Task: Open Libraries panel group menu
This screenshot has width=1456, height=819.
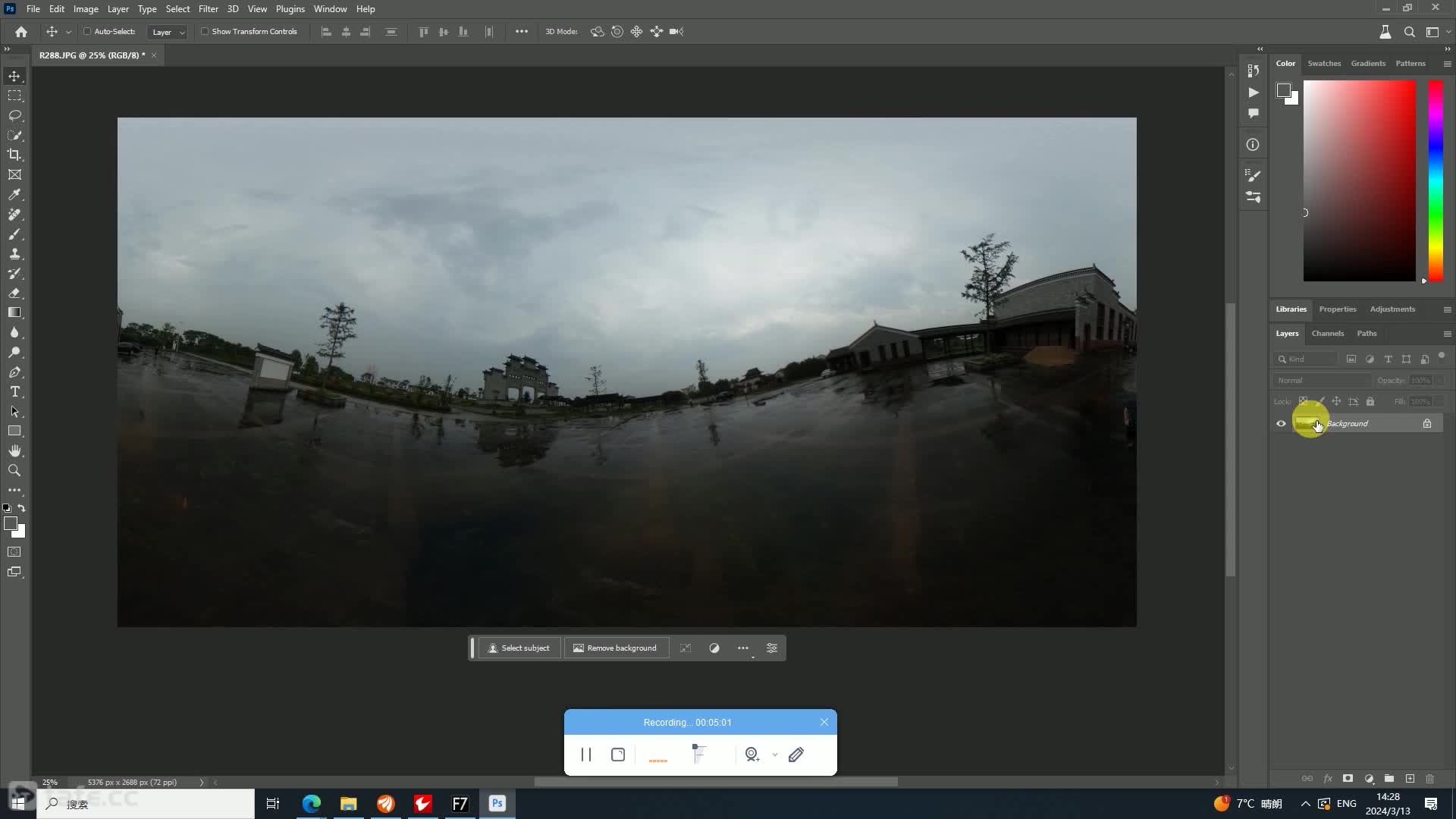Action: (1447, 309)
